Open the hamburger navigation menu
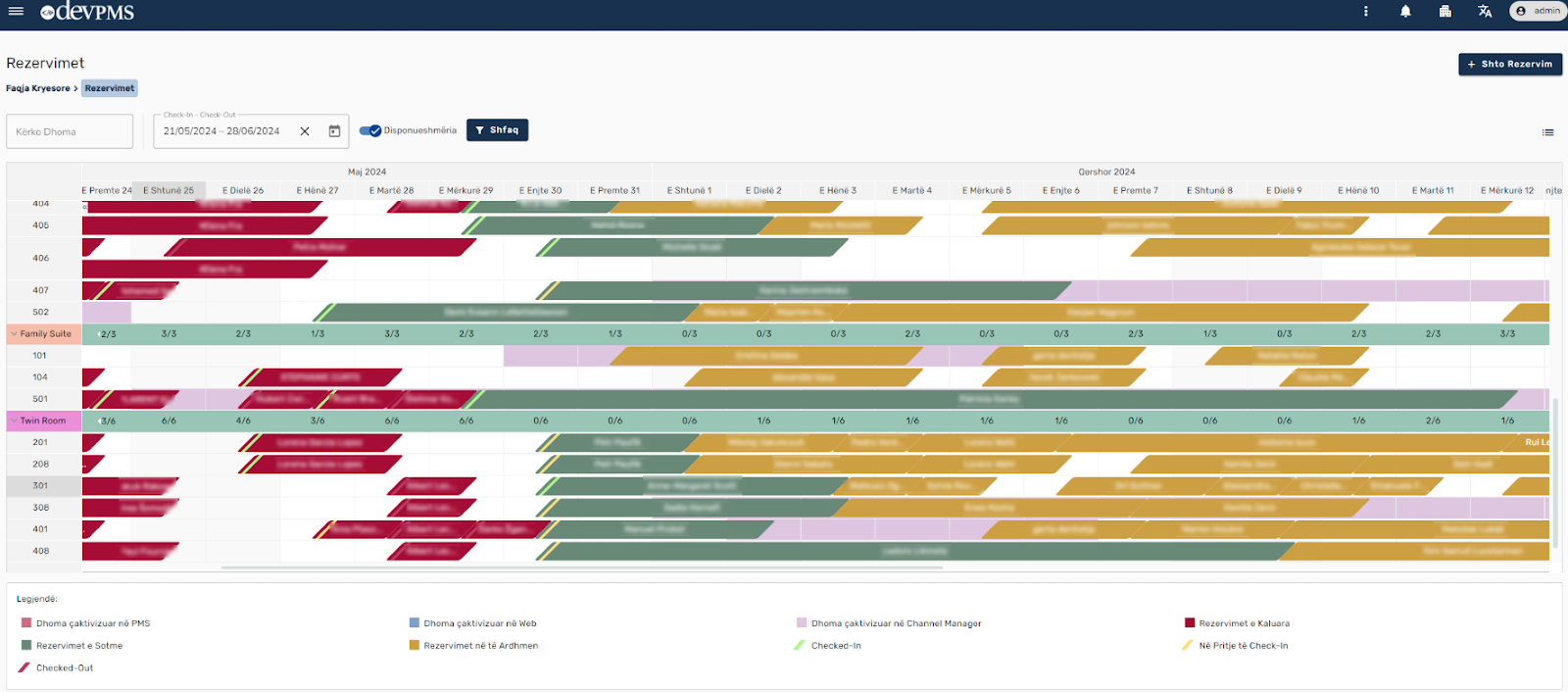Image resolution: width=1568 pixels, height=692 pixels. coord(16,12)
